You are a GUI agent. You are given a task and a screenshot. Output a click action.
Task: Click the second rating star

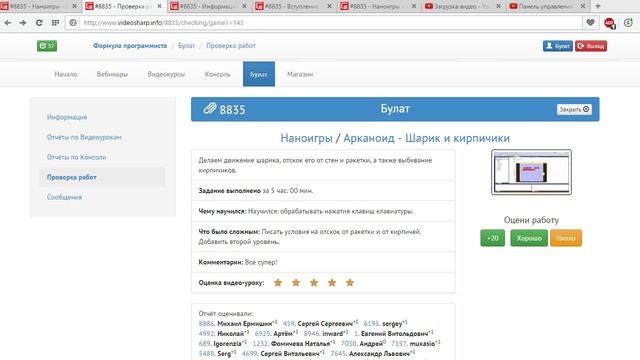(x=296, y=282)
